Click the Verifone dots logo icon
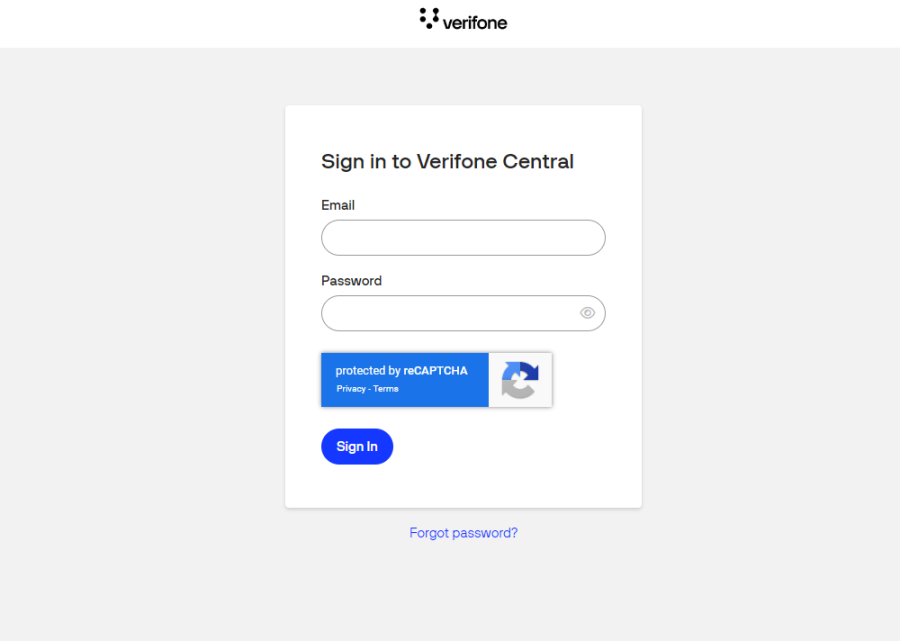 [429, 18]
